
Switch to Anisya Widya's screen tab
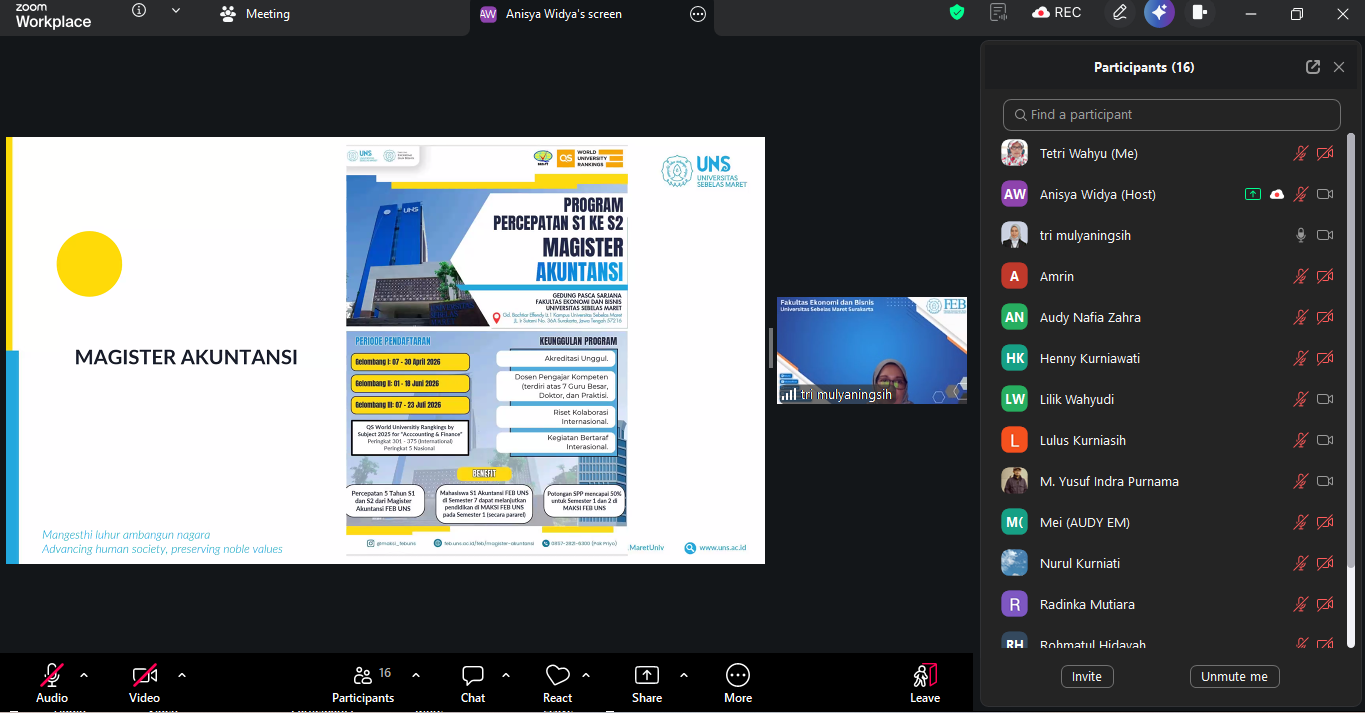click(592, 15)
